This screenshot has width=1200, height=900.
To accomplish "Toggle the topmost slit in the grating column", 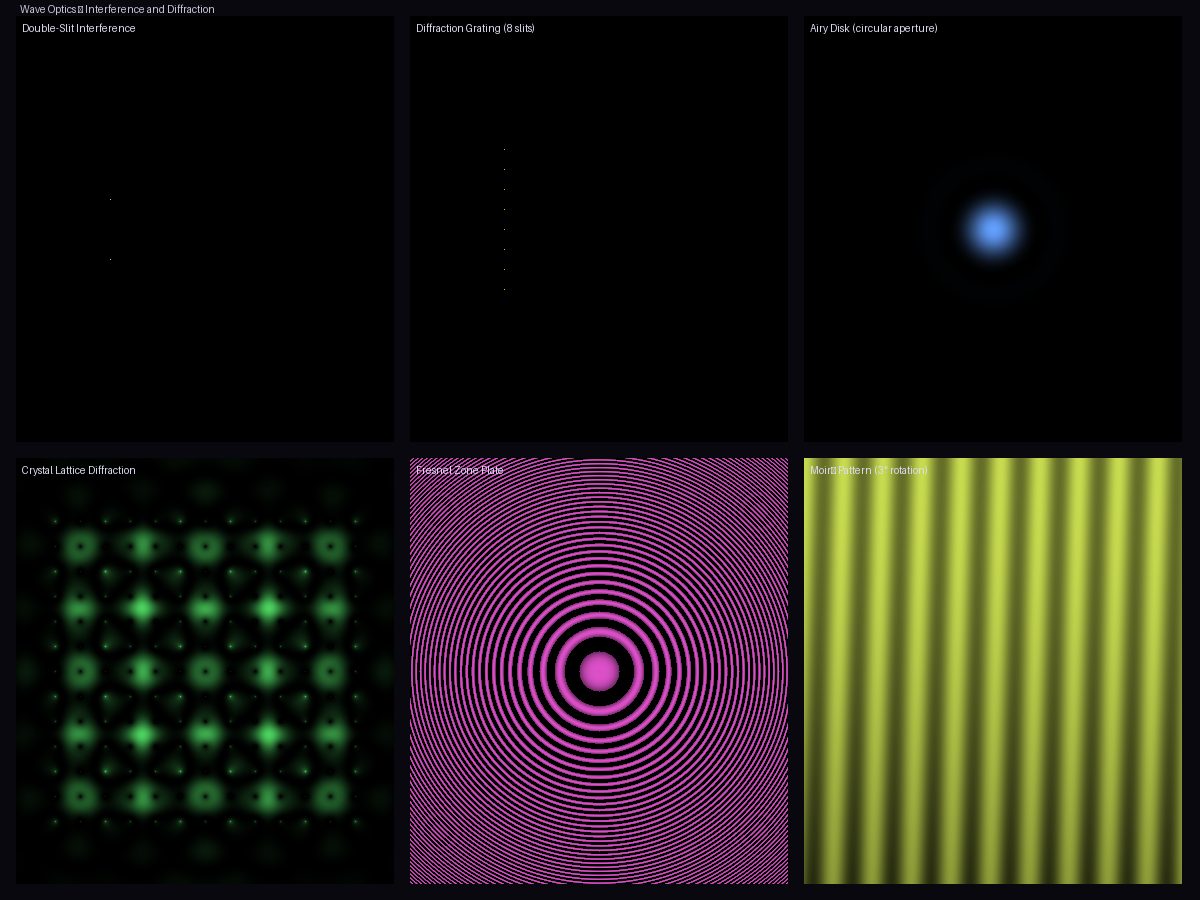I will click(505, 148).
